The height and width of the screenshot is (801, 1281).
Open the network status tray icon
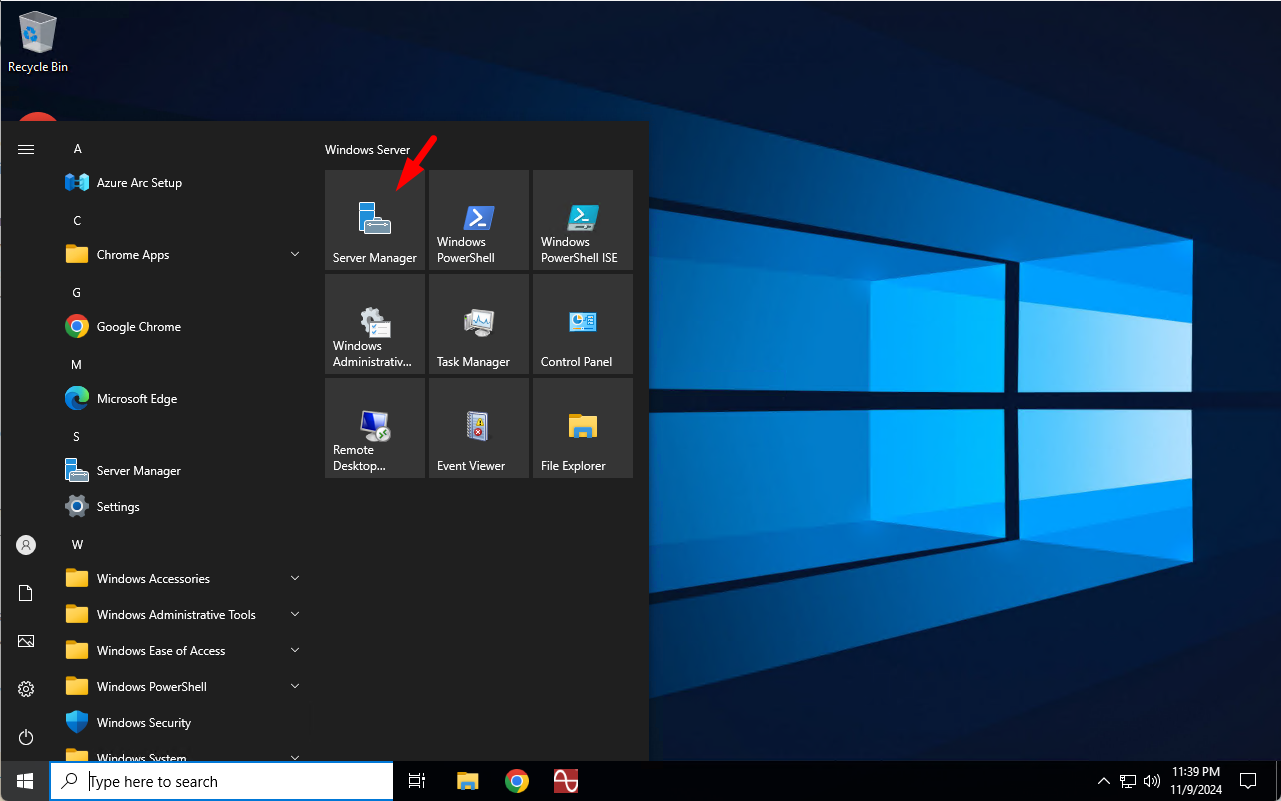pos(1128,781)
